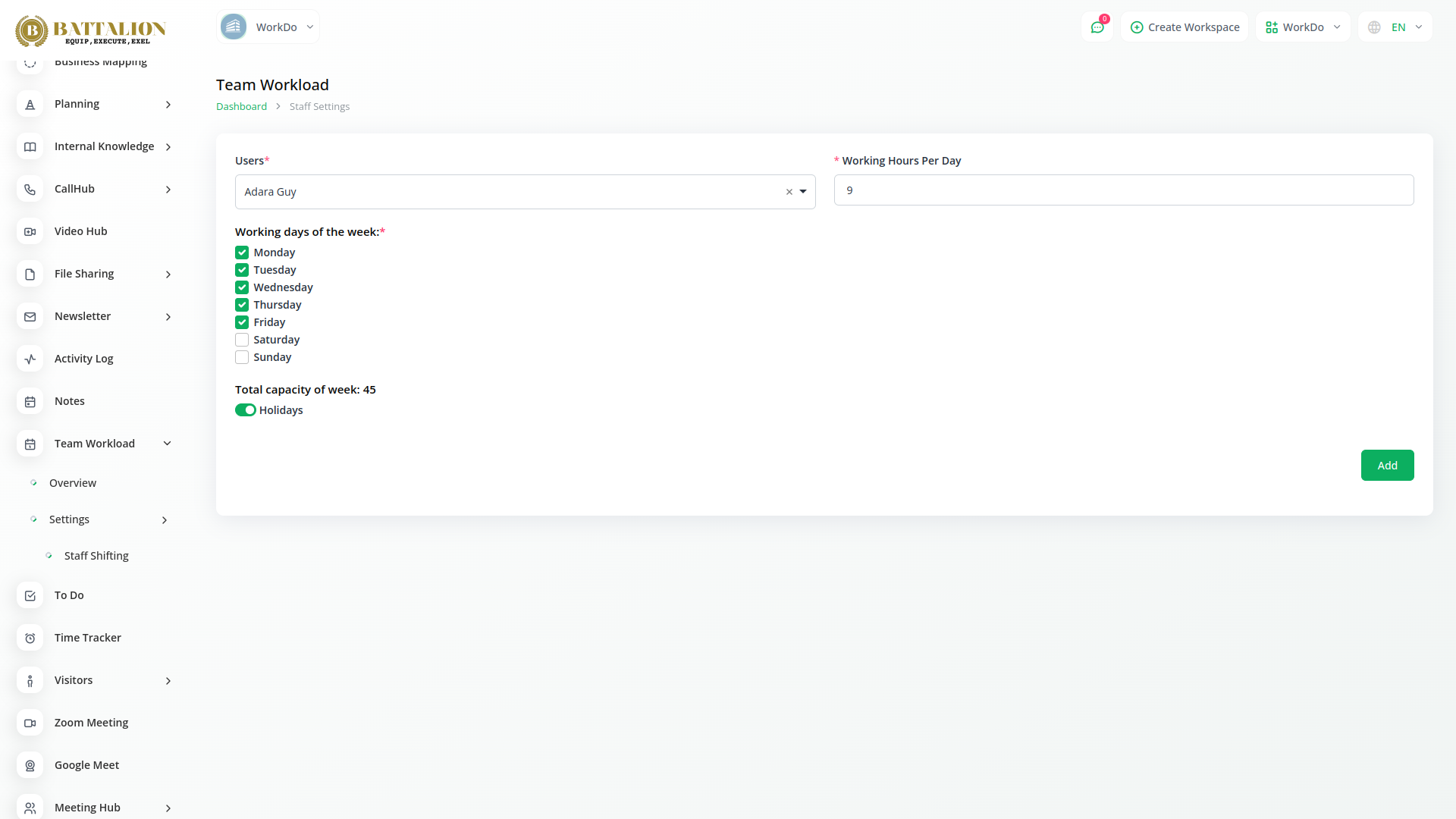Open the EN language dropdown
The height and width of the screenshot is (819, 1456).
pos(1395,27)
